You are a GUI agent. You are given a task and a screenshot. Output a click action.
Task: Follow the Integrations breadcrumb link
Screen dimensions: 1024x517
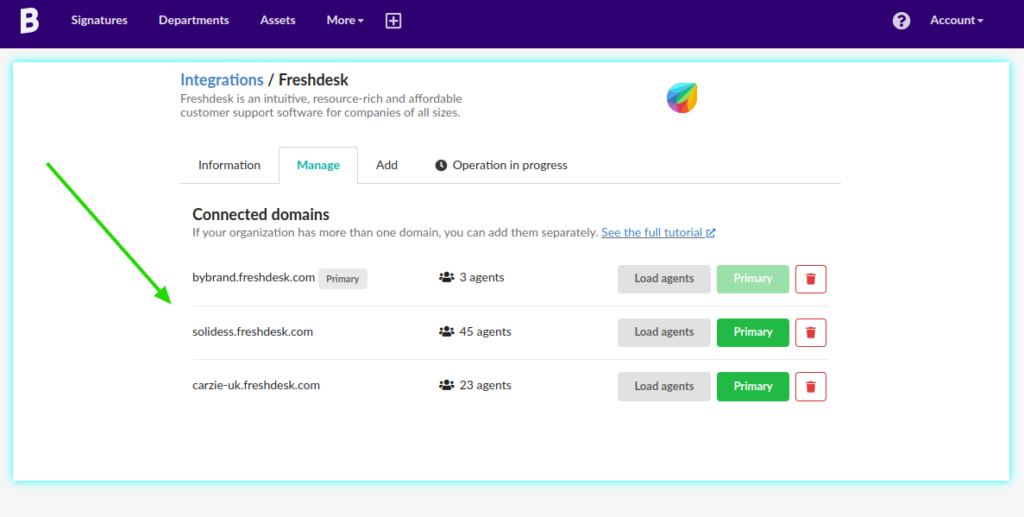pos(222,80)
